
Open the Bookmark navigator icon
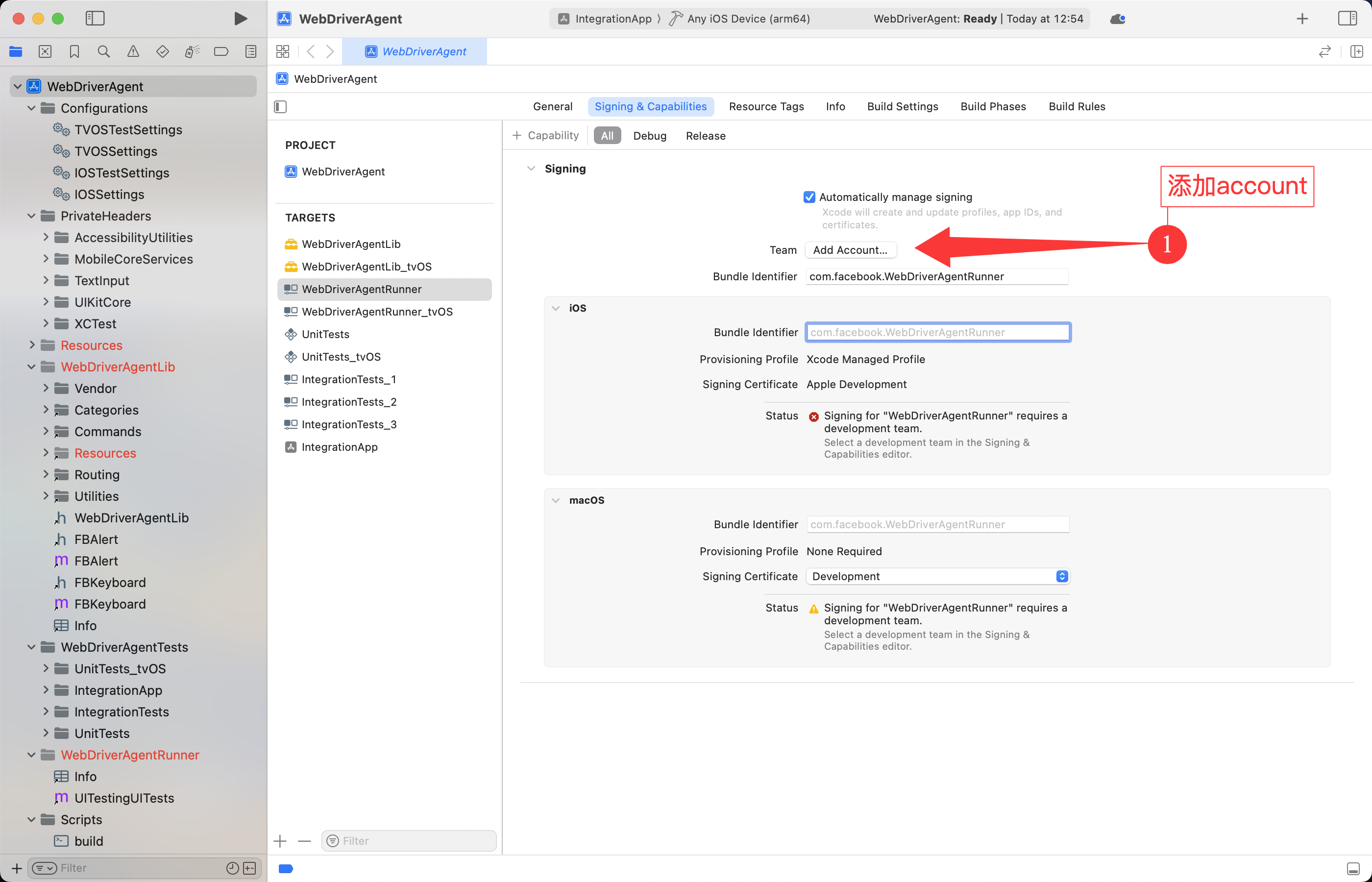74,51
